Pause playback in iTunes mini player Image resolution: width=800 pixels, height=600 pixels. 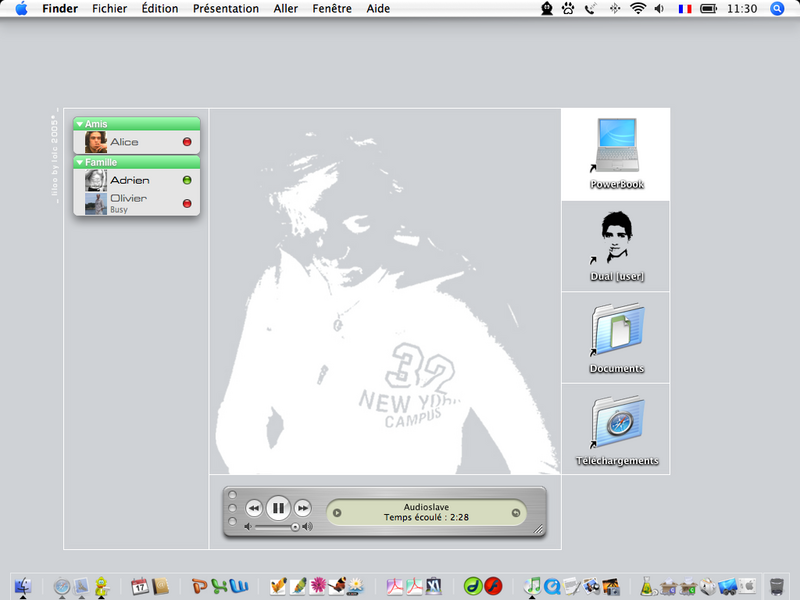[x=278, y=508]
